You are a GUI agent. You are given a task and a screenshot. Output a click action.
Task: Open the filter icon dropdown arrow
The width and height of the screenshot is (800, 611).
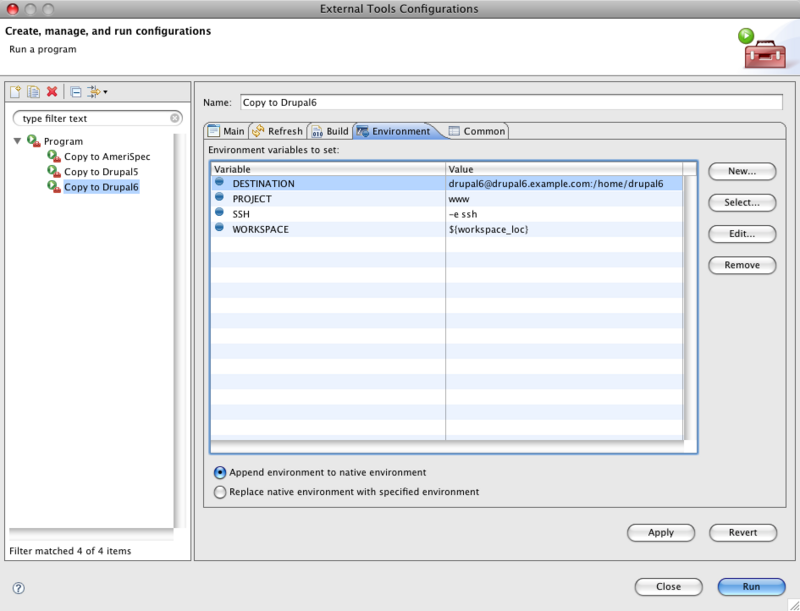[105, 93]
